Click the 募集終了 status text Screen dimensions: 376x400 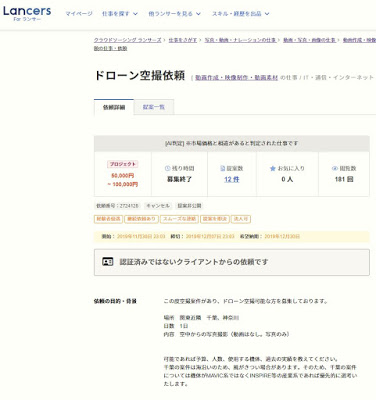pyautogui.click(x=179, y=179)
